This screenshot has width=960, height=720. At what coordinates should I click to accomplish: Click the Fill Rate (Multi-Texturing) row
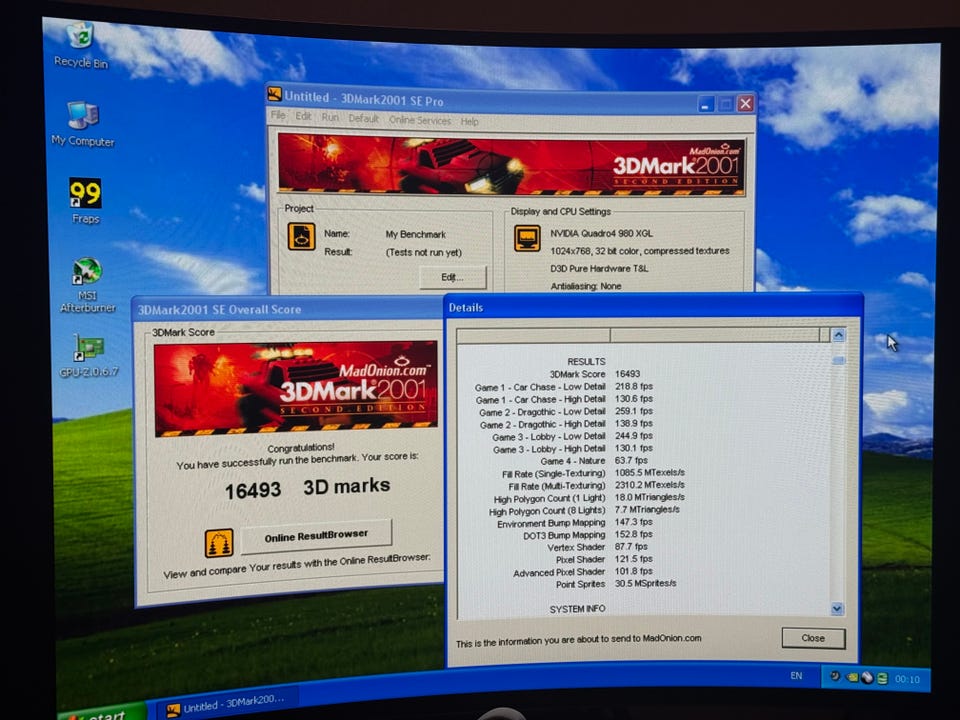pos(596,486)
